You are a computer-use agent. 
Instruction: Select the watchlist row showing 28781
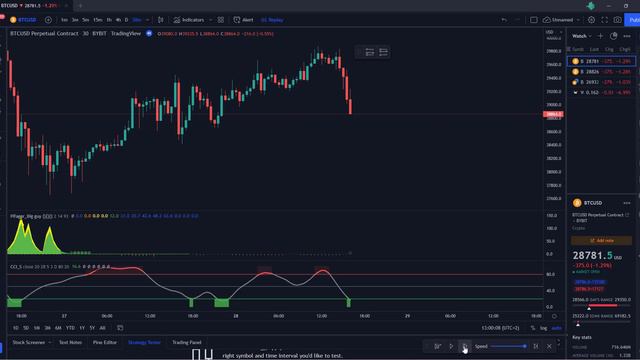coord(602,61)
